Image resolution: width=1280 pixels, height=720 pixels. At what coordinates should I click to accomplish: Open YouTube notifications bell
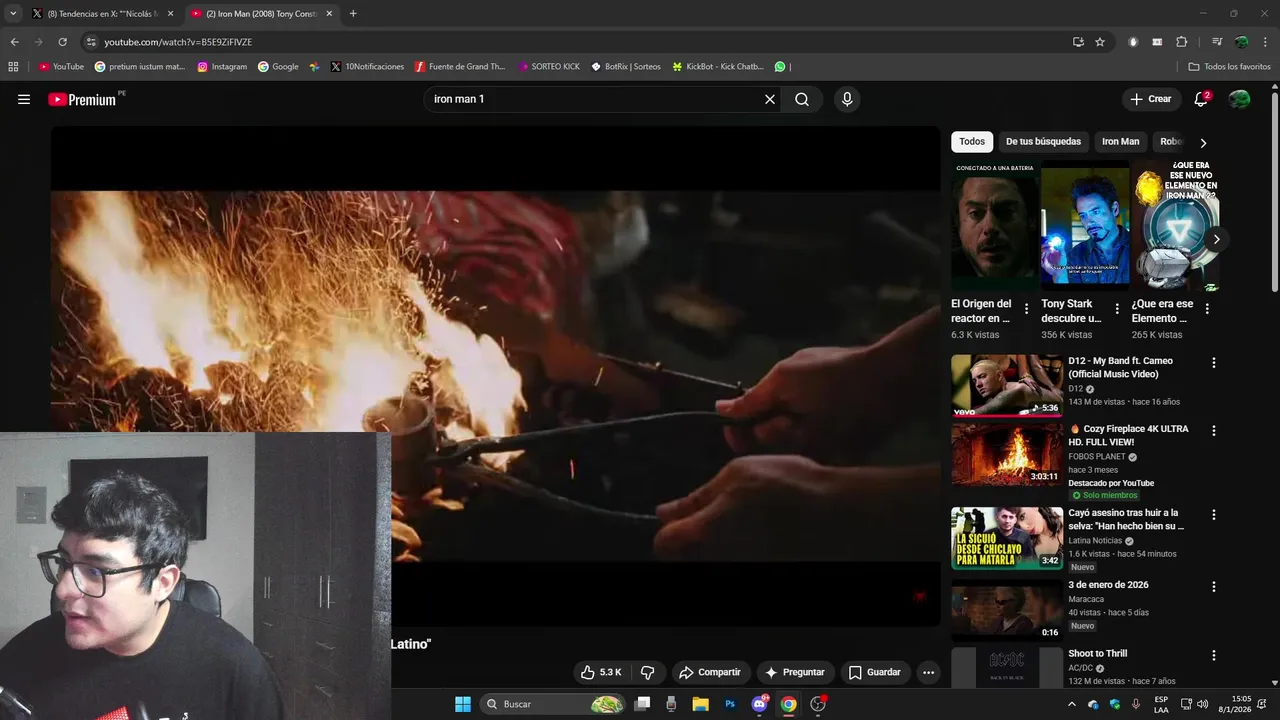[1201, 99]
